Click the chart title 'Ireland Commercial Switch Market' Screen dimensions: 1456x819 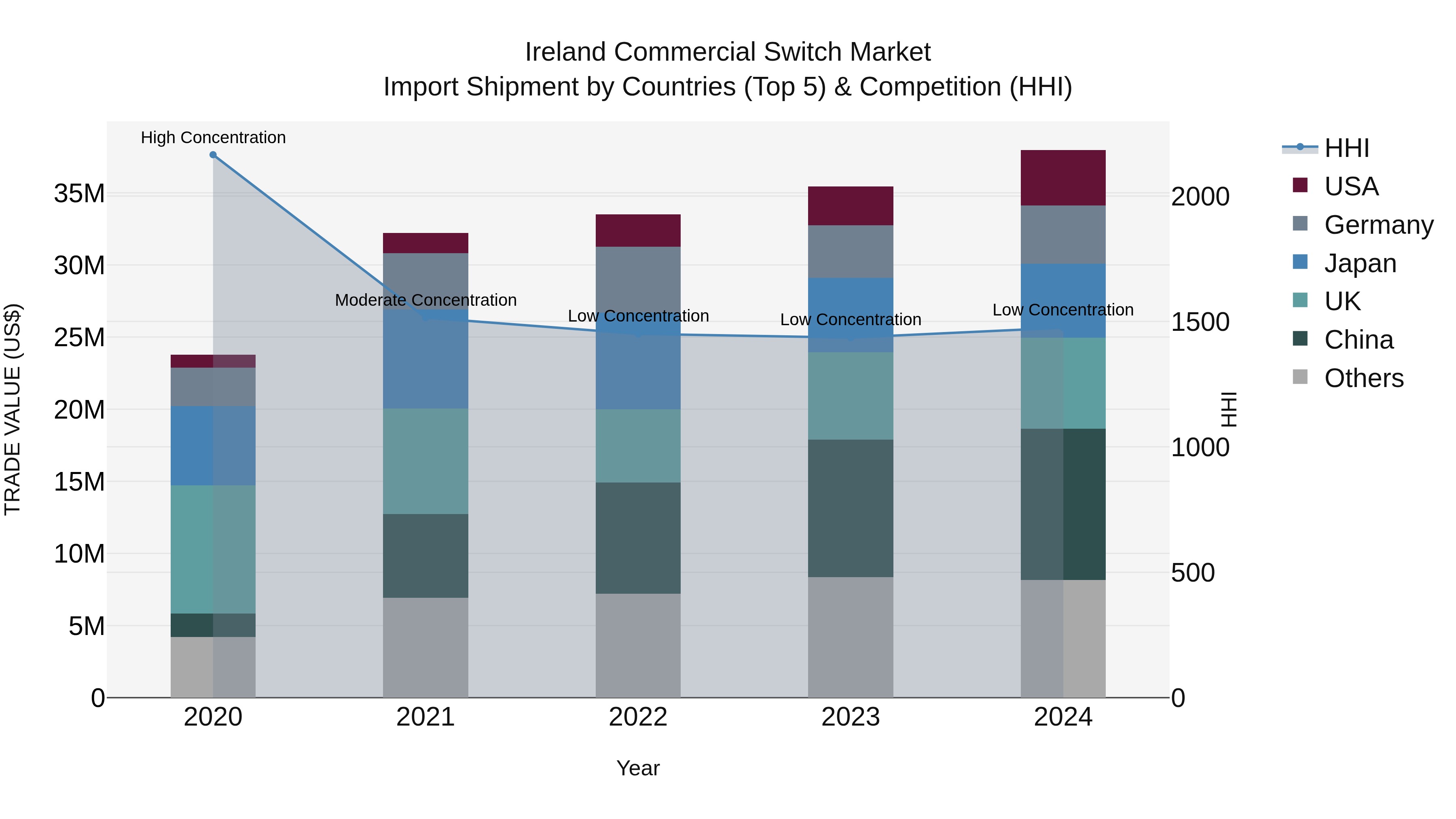(728, 52)
